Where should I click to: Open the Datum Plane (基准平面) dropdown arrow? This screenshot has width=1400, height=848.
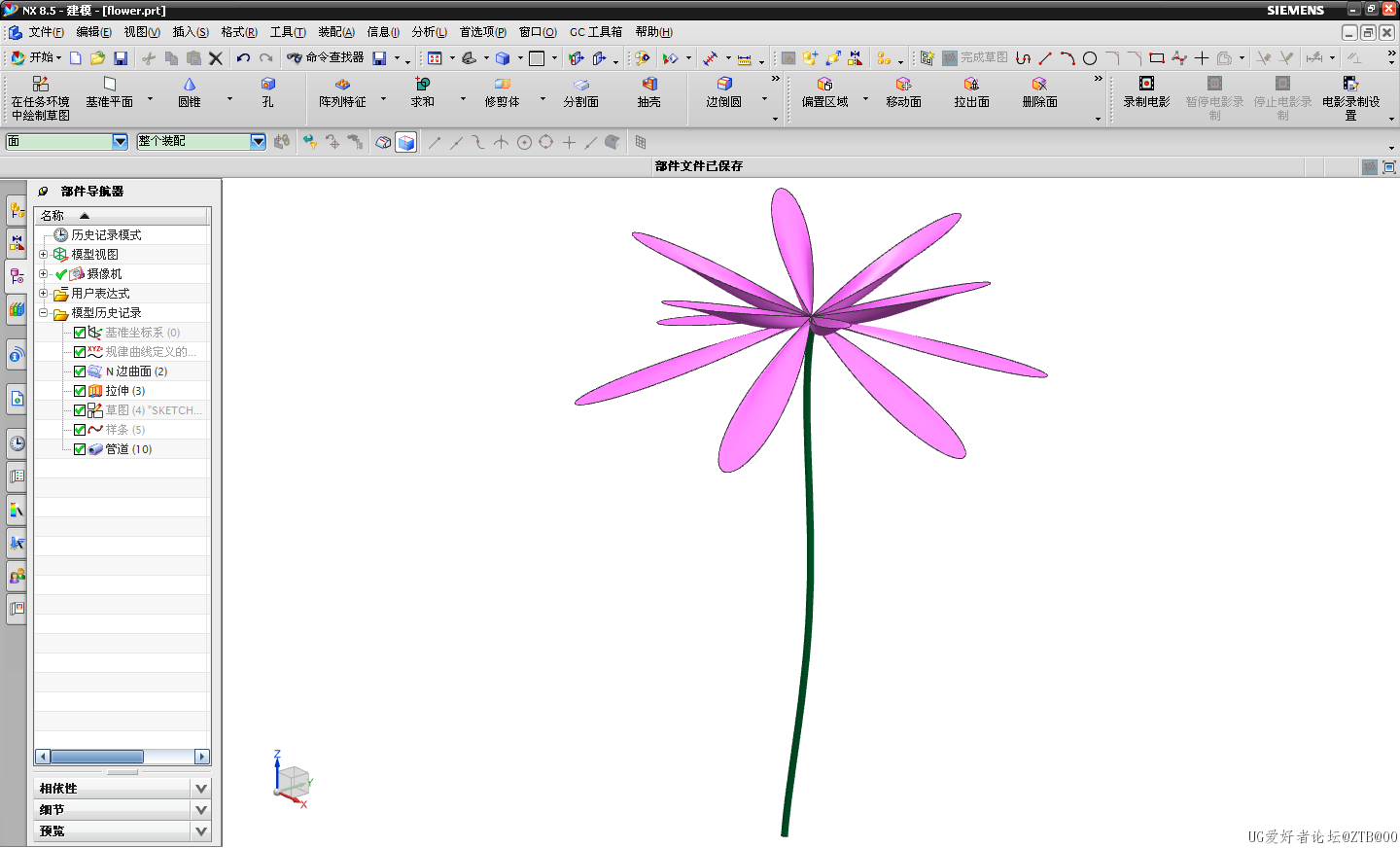click(x=150, y=98)
